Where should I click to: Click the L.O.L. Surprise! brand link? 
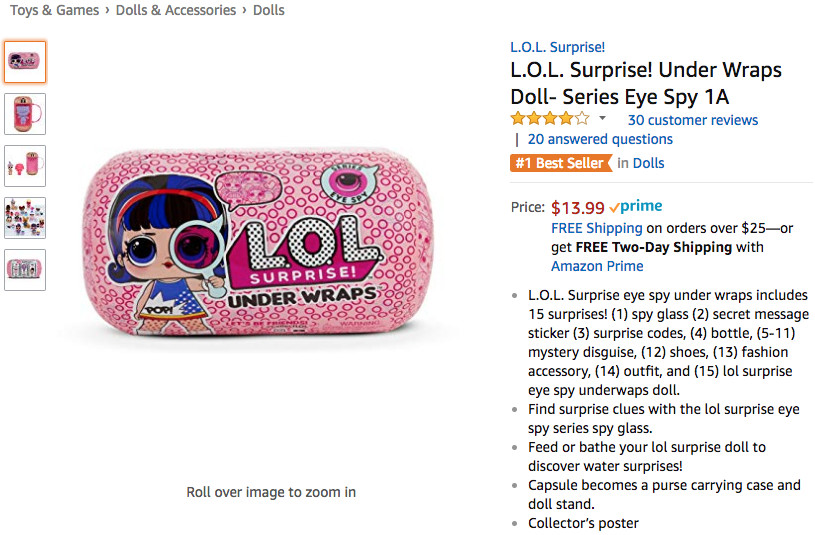557,47
